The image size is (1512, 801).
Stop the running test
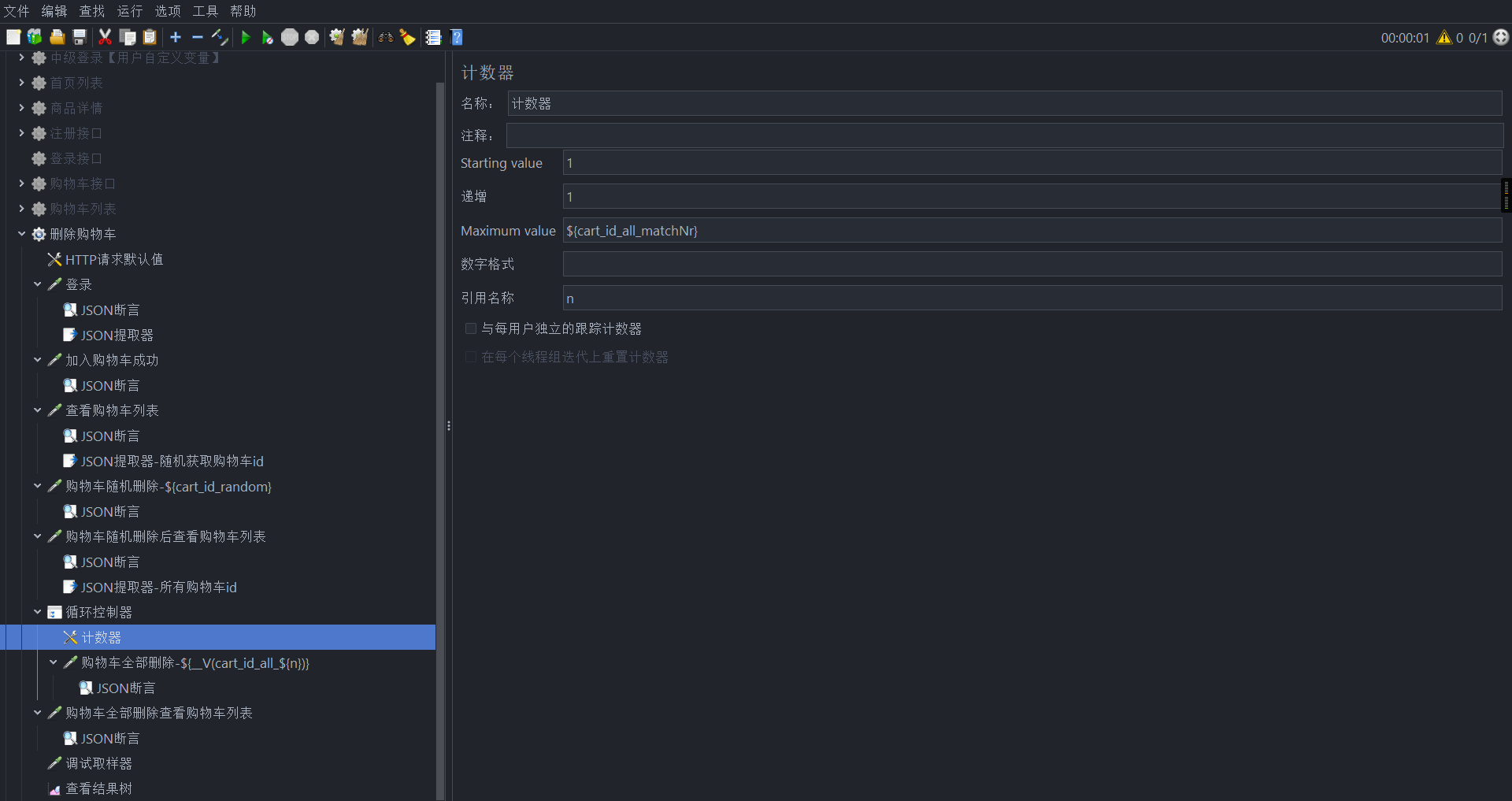tap(290, 37)
